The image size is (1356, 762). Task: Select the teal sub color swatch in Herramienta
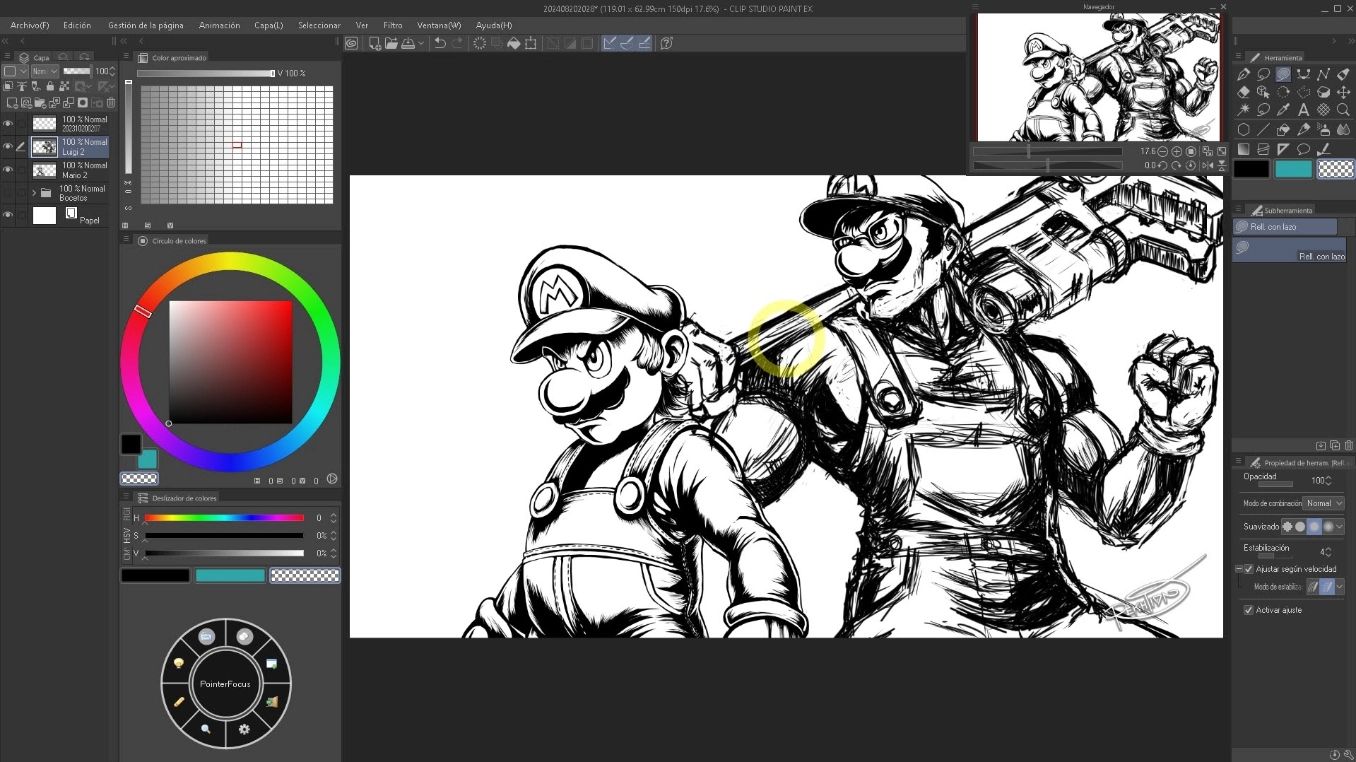pos(1293,169)
